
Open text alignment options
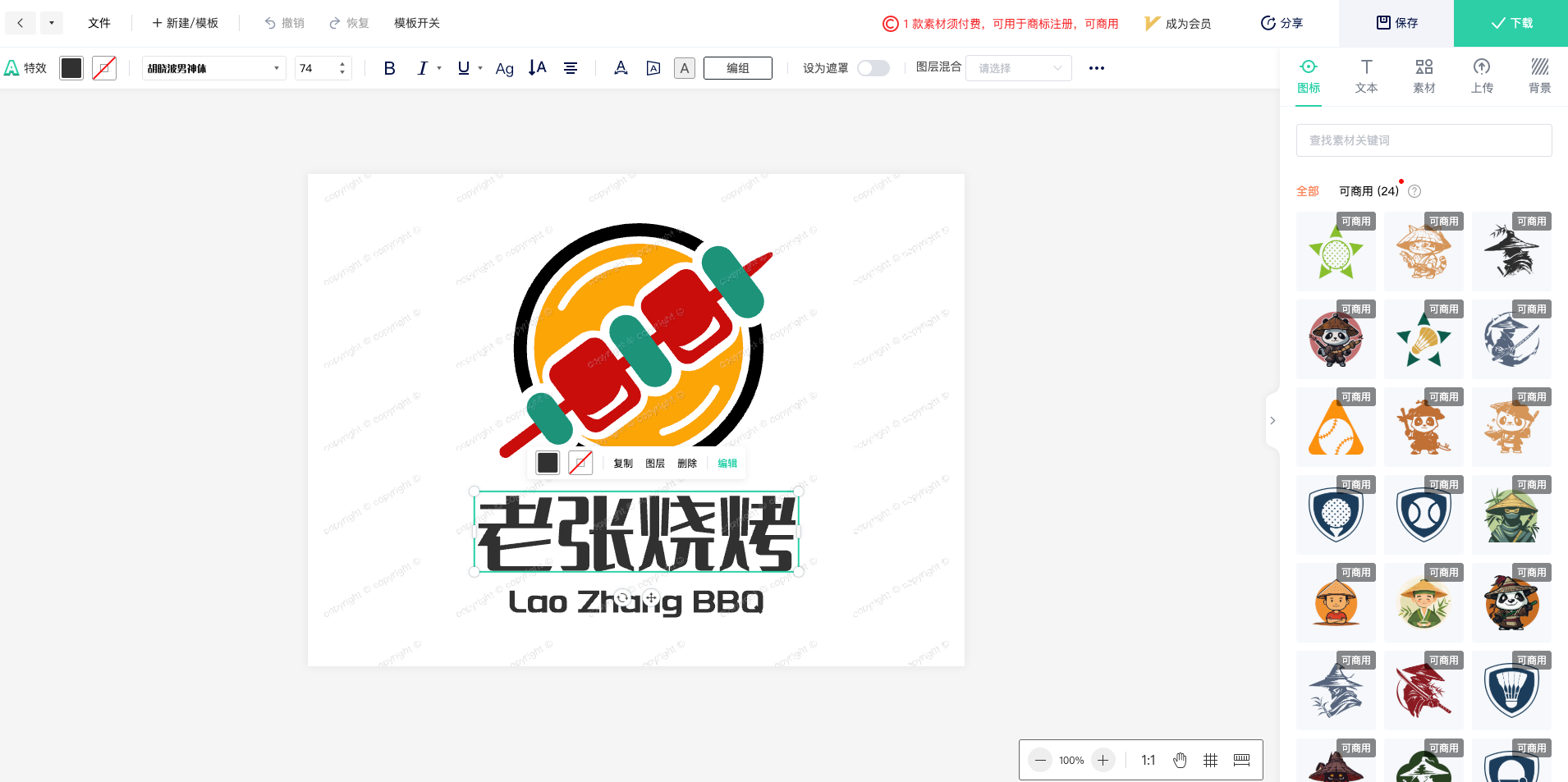click(571, 68)
